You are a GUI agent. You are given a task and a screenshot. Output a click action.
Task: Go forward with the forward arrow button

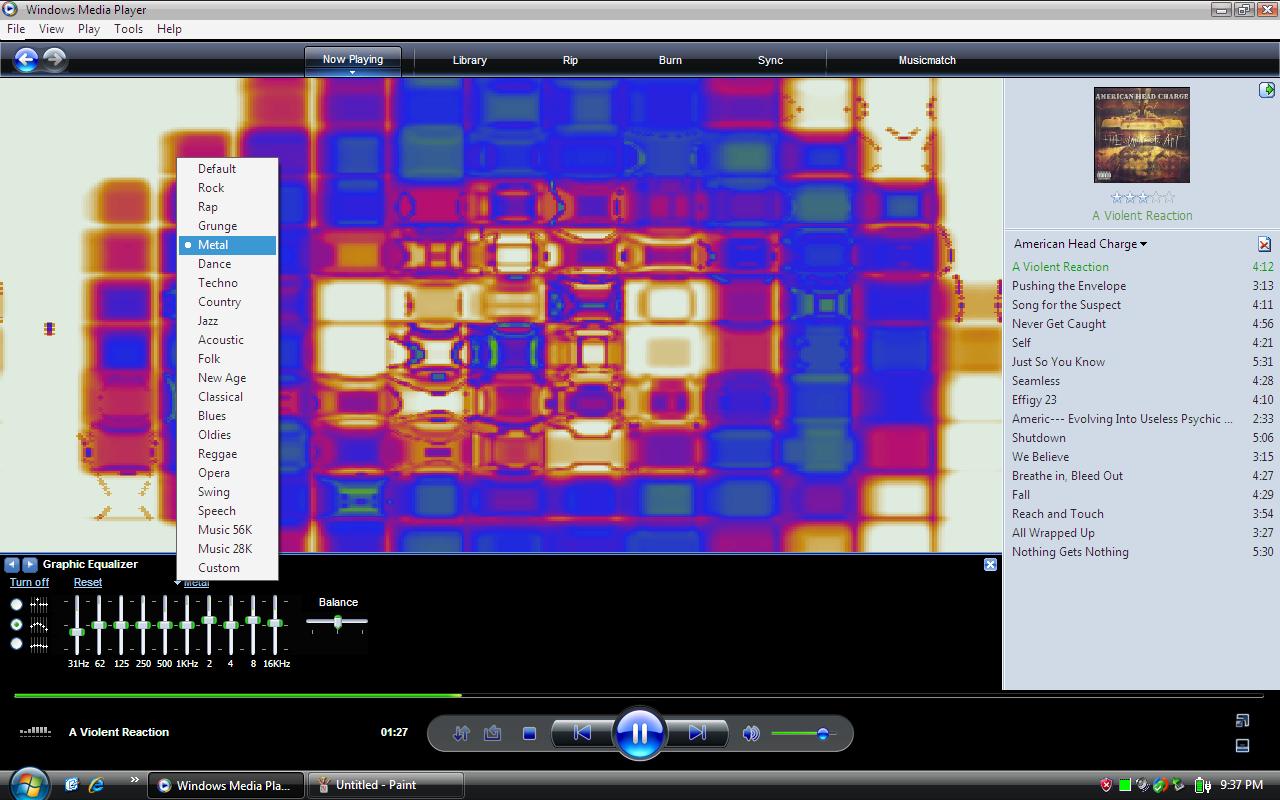55,60
